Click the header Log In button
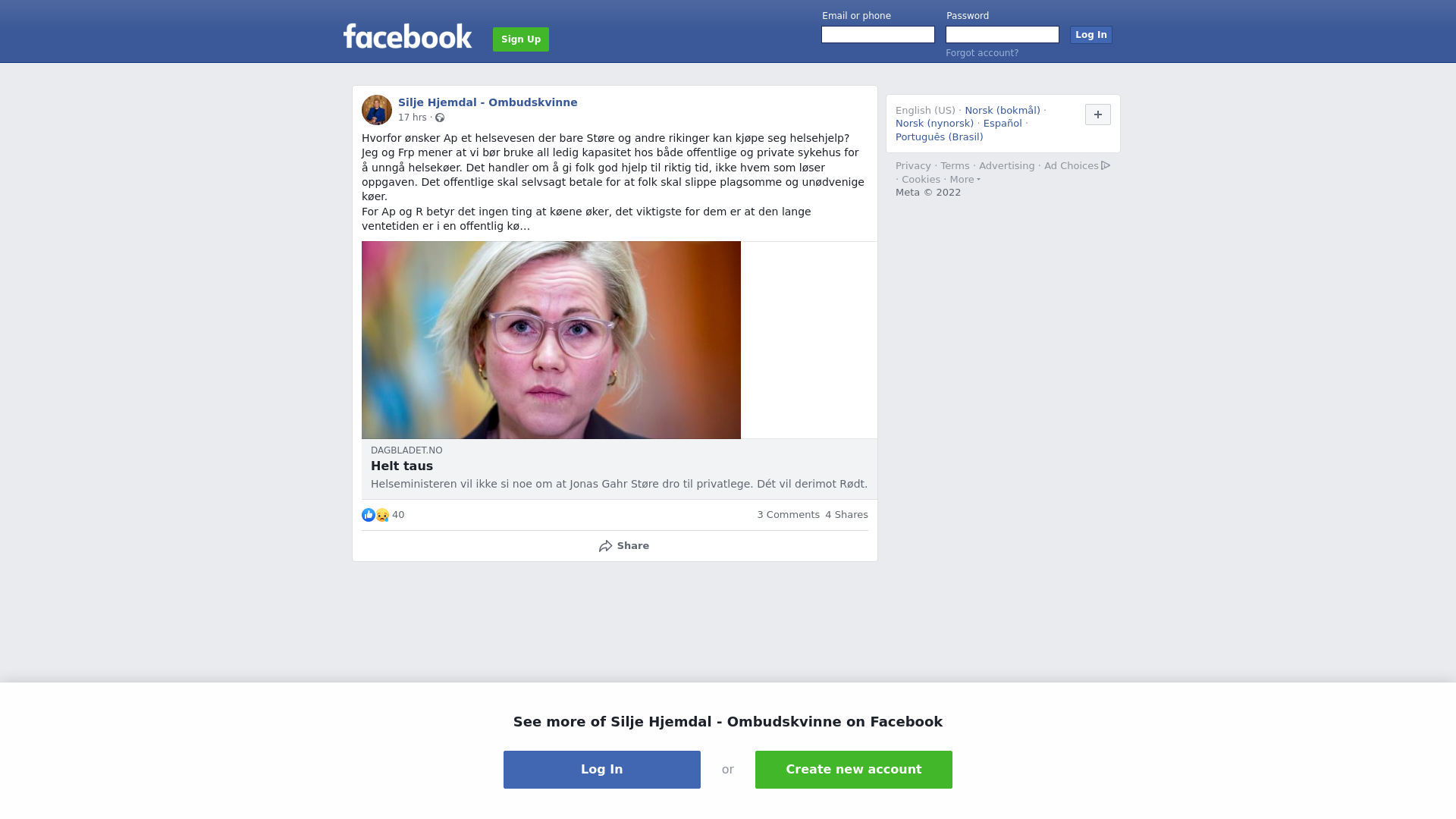Screen dimensions: 1456x819 1091,35
